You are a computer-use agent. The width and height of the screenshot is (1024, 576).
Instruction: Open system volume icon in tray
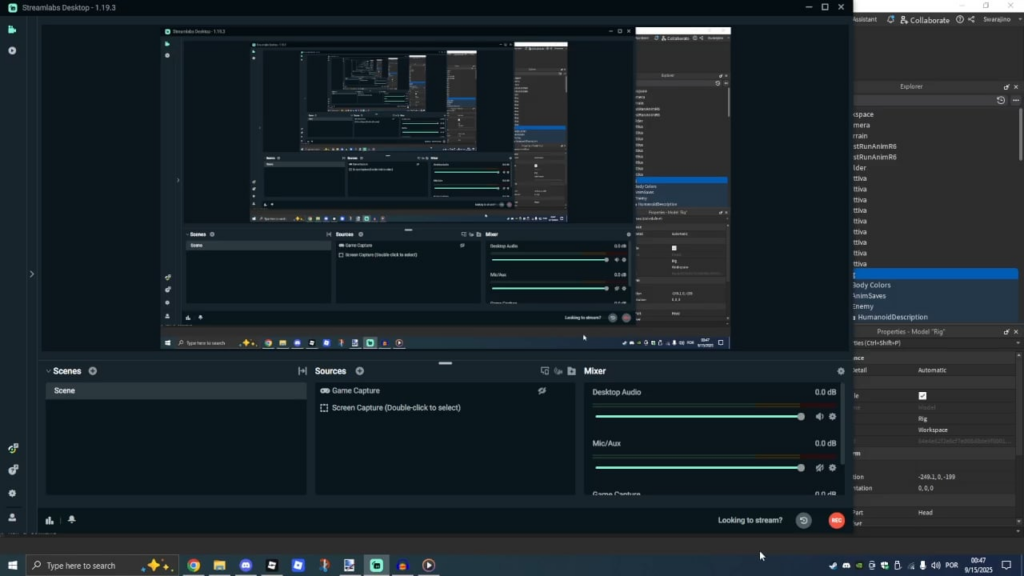pyautogui.click(x=936, y=566)
